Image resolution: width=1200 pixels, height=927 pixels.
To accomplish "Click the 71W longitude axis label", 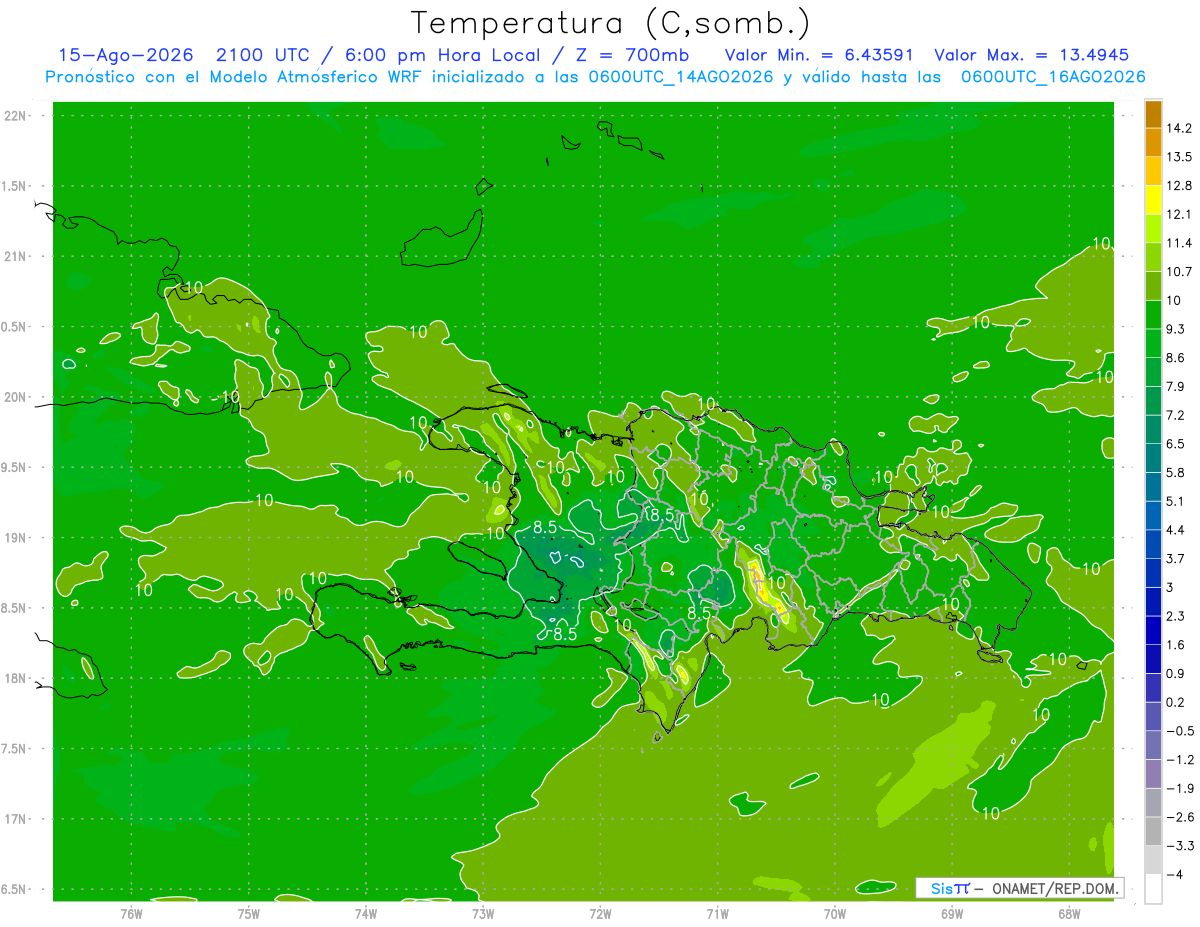I will [x=717, y=913].
